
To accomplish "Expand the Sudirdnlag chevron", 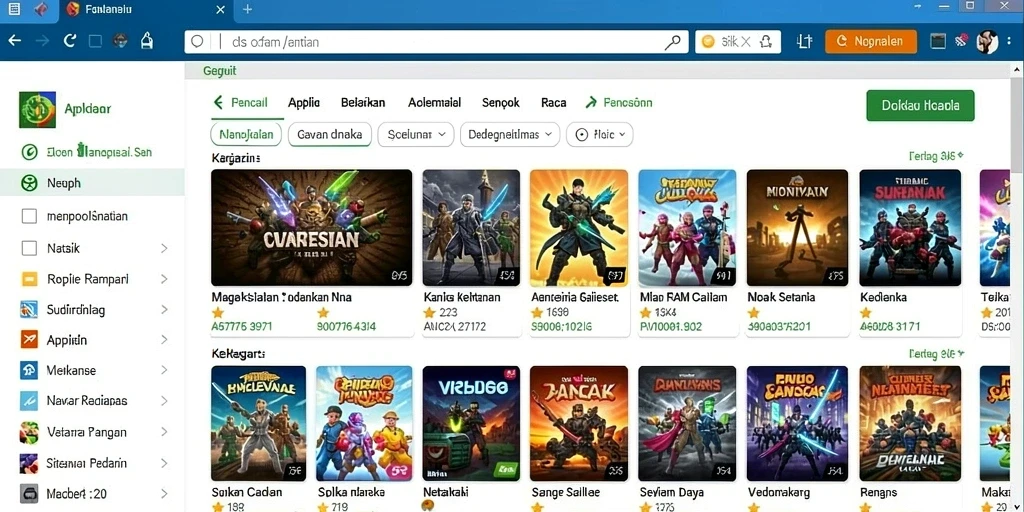I will [164, 310].
